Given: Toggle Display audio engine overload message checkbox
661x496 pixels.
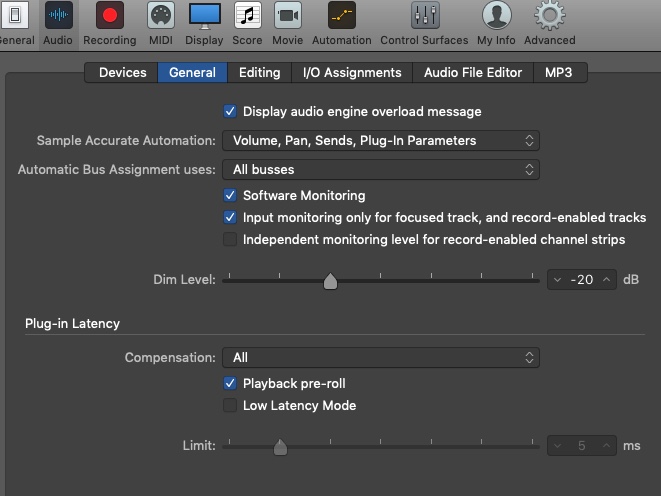Looking at the screenshot, I should 230,112.
